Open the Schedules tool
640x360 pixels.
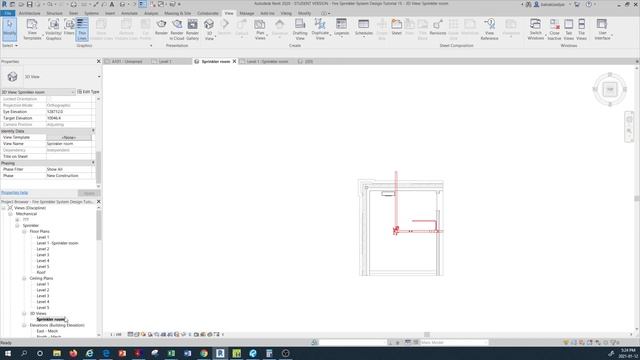(x=363, y=27)
